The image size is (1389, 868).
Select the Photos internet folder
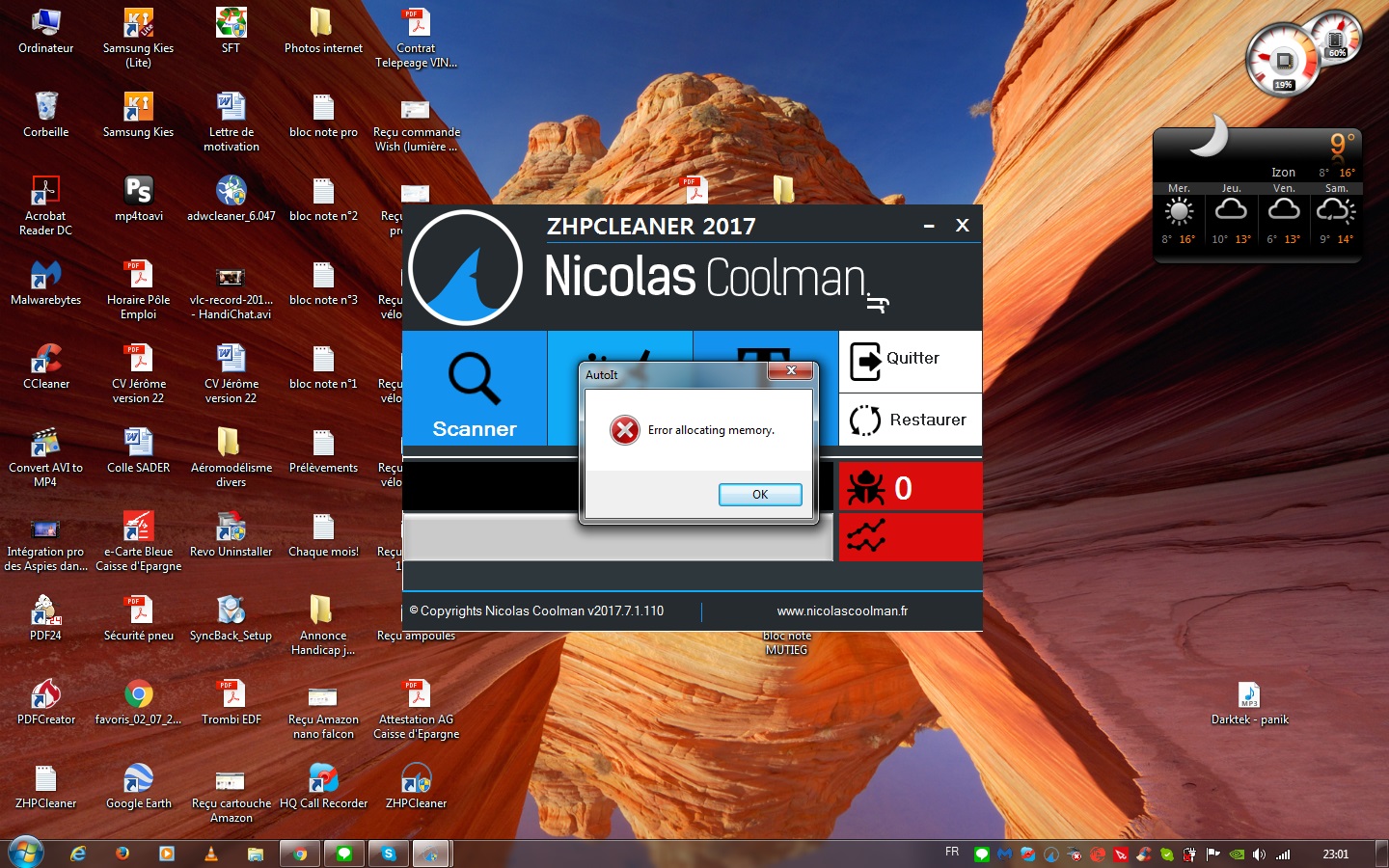click(x=323, y=31)
